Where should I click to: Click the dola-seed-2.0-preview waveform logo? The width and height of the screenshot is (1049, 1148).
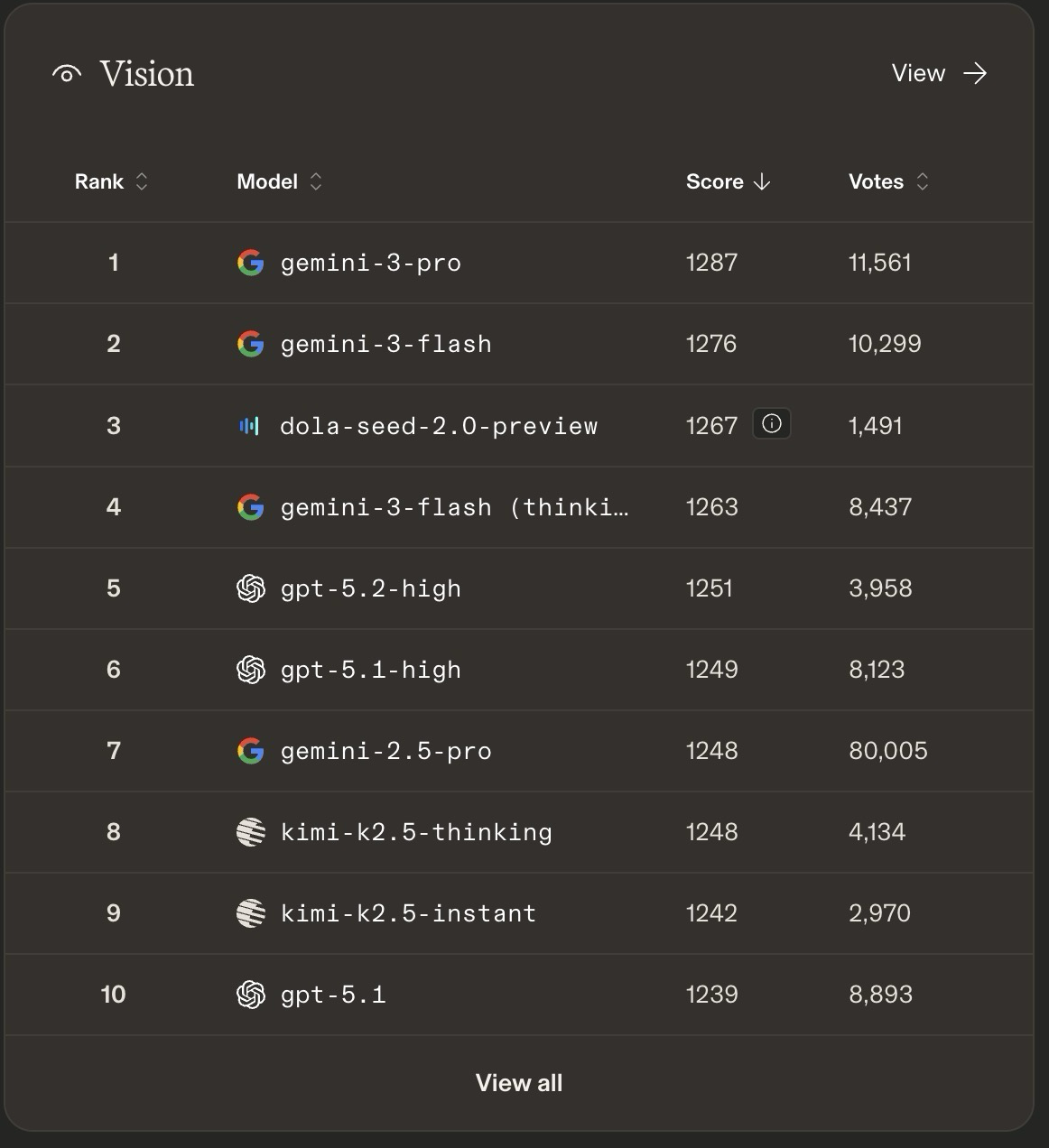(249, 426)
